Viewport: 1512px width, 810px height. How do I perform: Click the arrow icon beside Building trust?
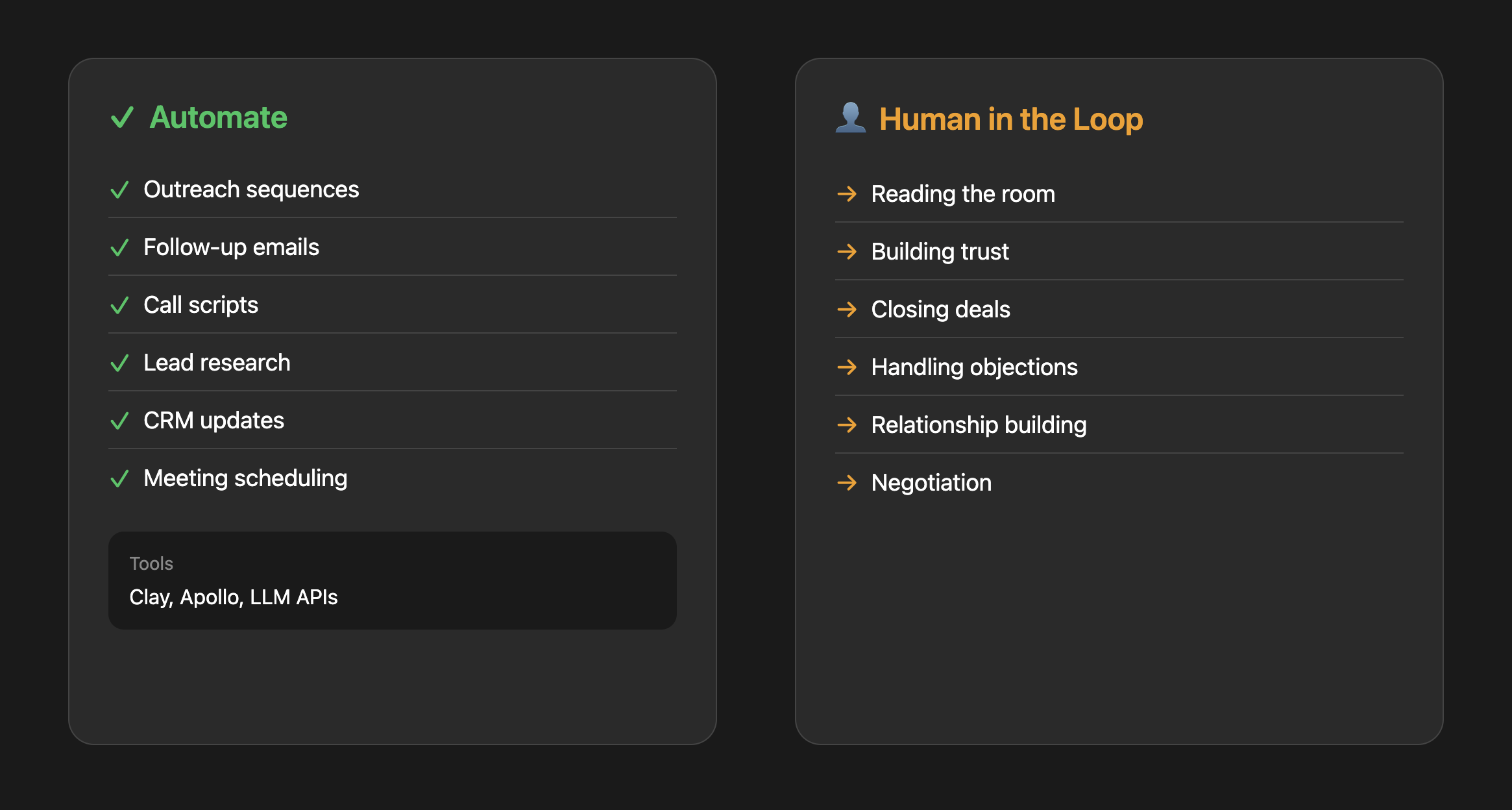point(847,252)
